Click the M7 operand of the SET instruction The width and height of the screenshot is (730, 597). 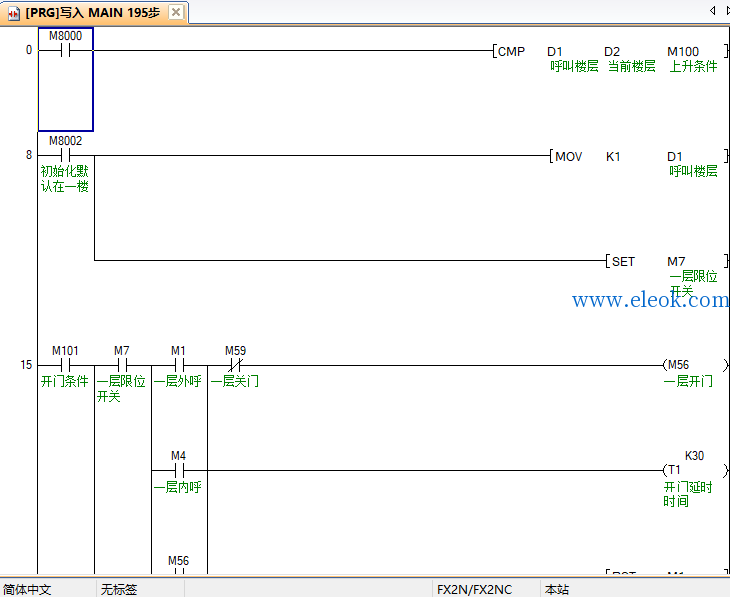tap(676, 261)
